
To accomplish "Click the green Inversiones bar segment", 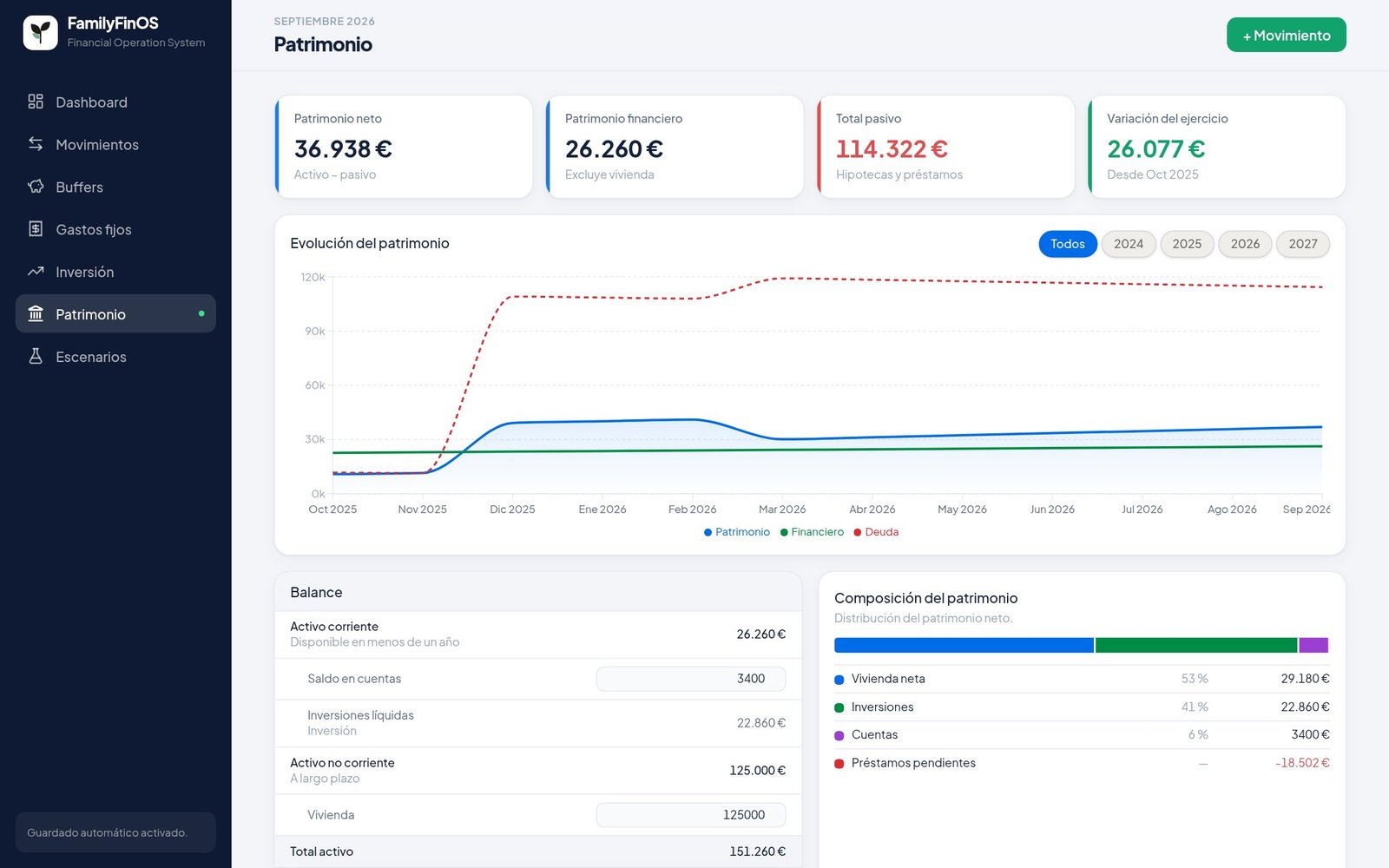I will coord(1196,645).
